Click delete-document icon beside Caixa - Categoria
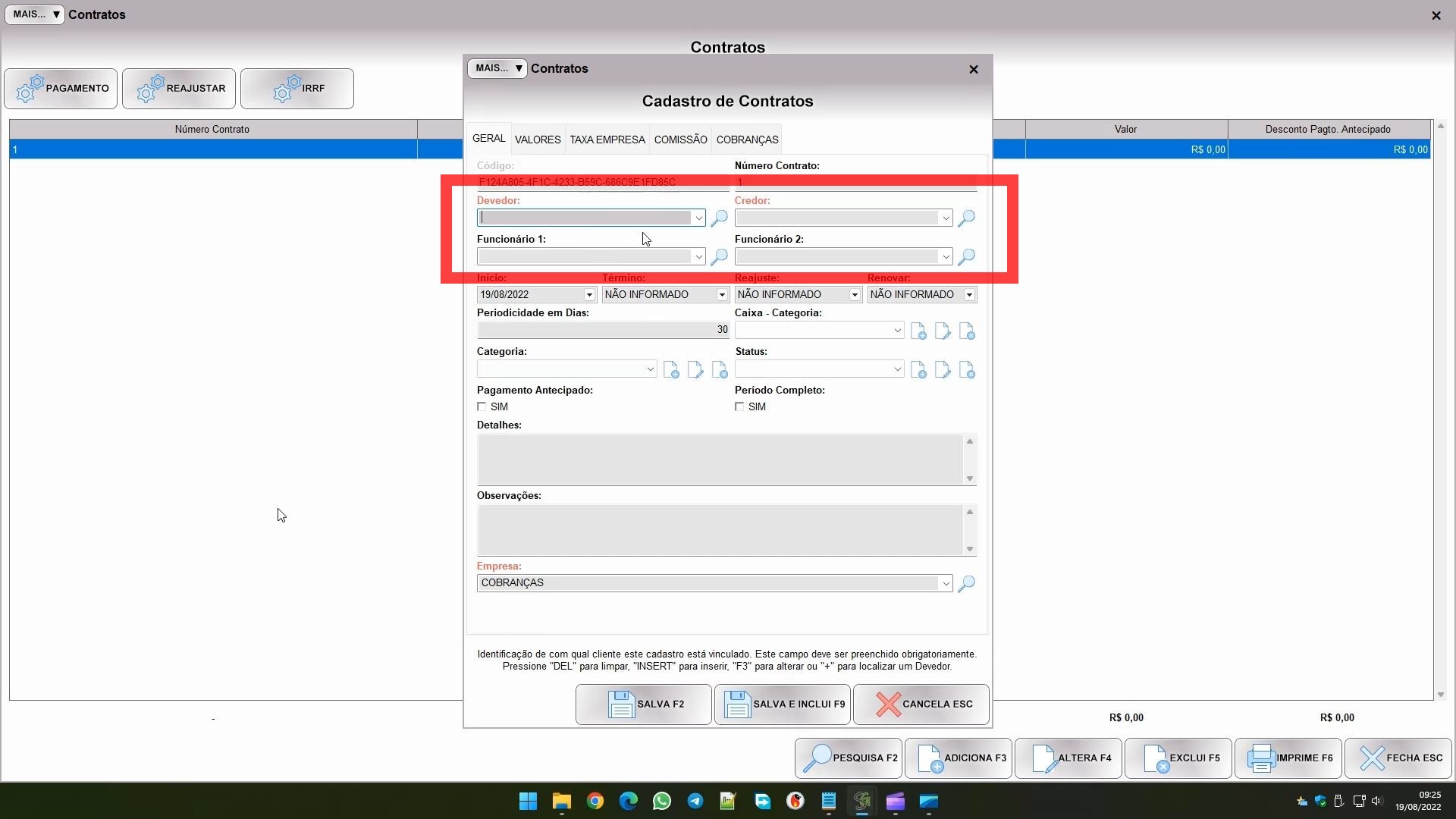Image resolution: width=1456 pixels, height=819 pixels. click(967, 331)
